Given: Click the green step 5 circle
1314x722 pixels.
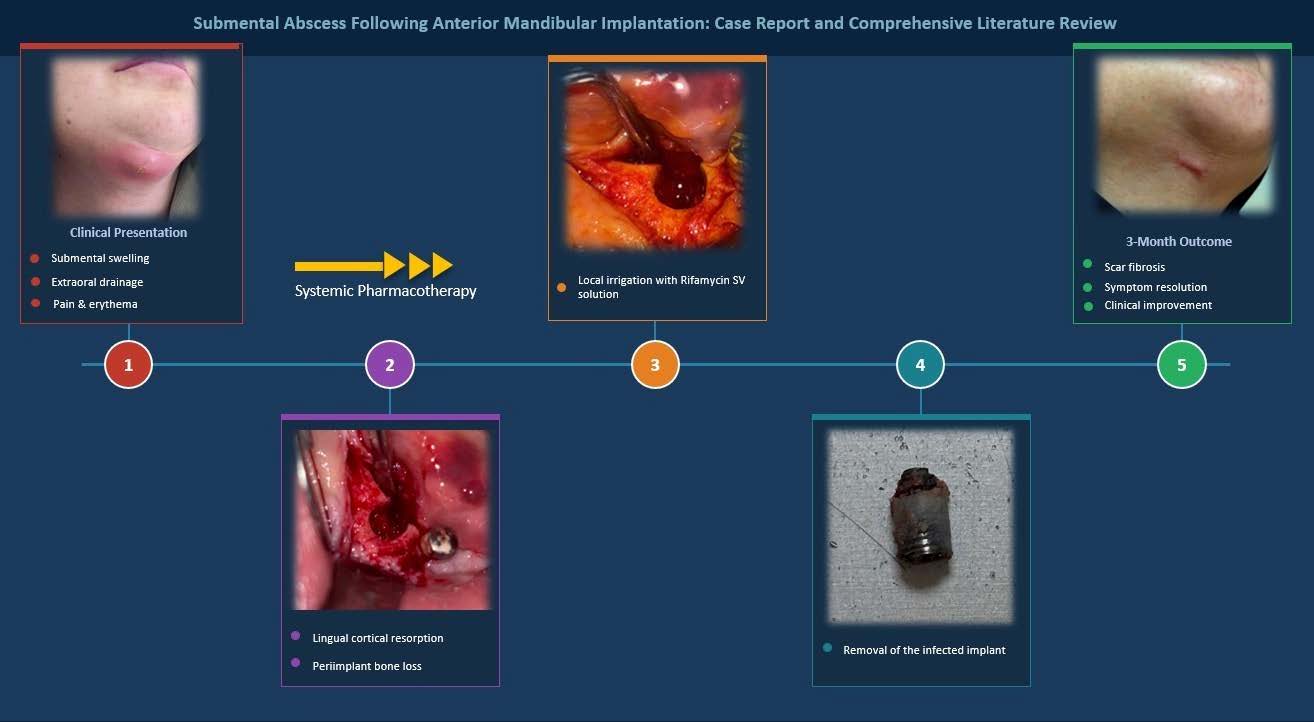Looking at the screenshot, I should pyautogui.click(x=1182, y=365).
